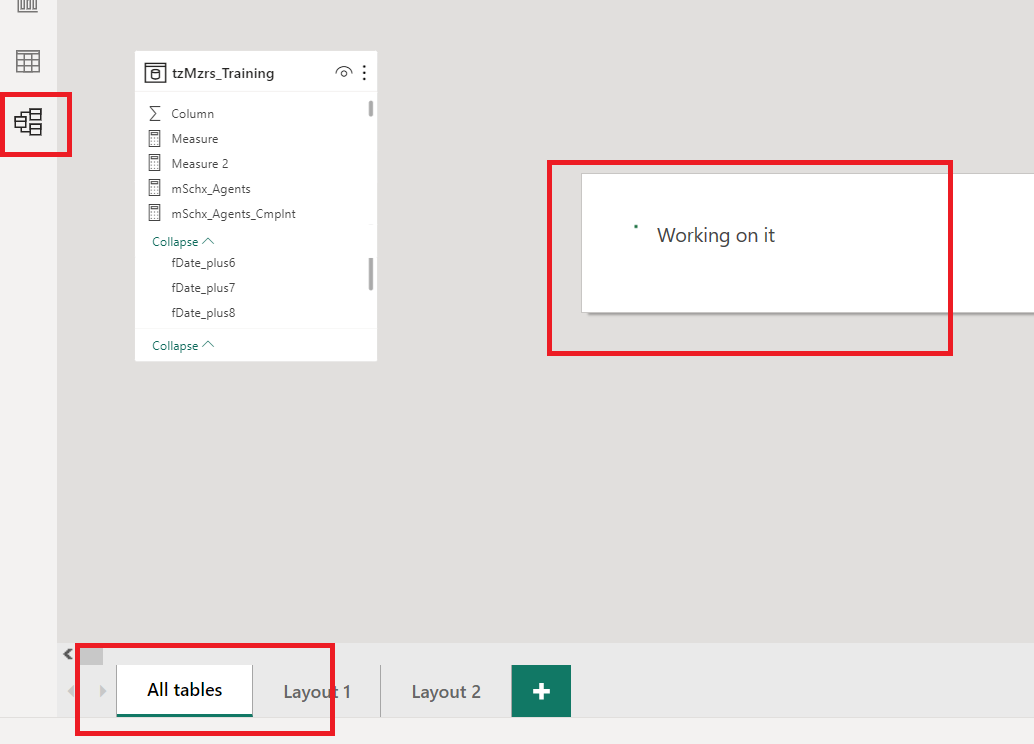Click the tabs scroll-right arrow

102,691
